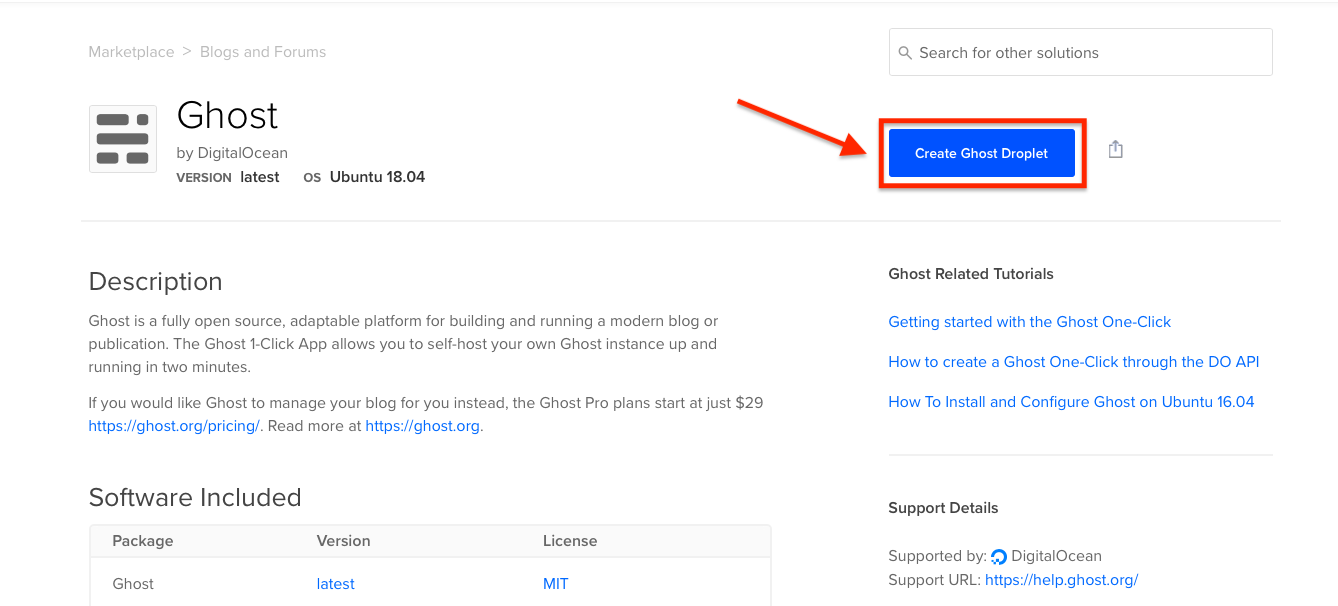Click the DigitalOcean logo in Support Details
Image resolution: width=1338 pixels, height=606 pixels.
998,557
